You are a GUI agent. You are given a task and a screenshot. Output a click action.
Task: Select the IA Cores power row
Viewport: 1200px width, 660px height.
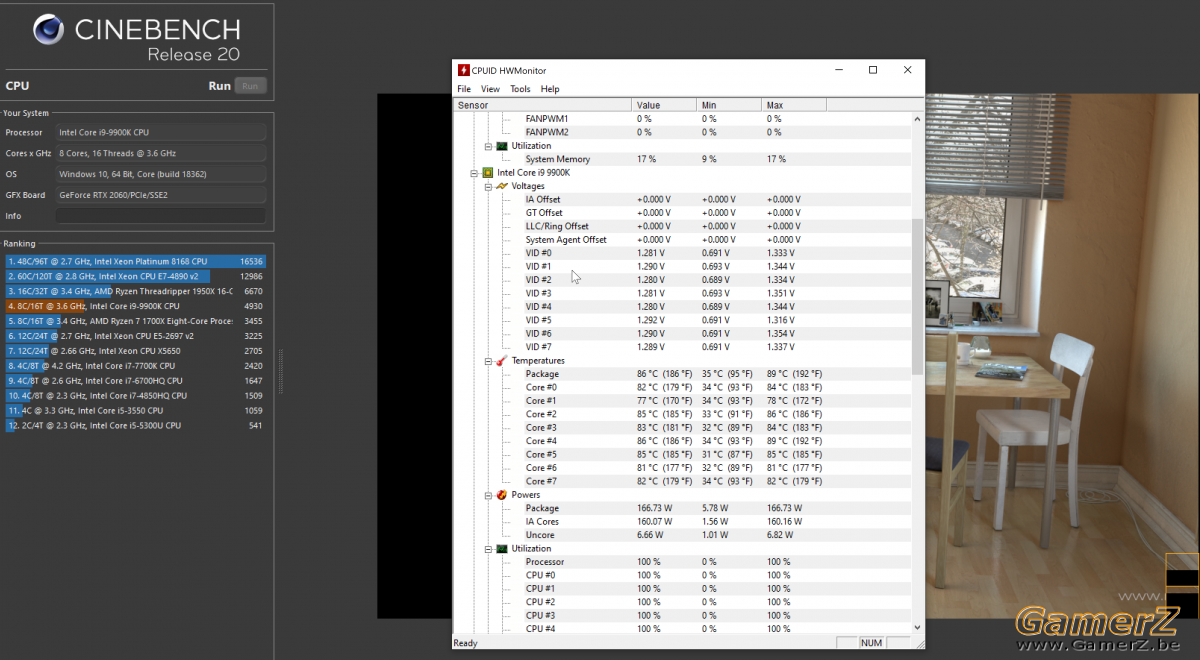click(x=683, y=522)
